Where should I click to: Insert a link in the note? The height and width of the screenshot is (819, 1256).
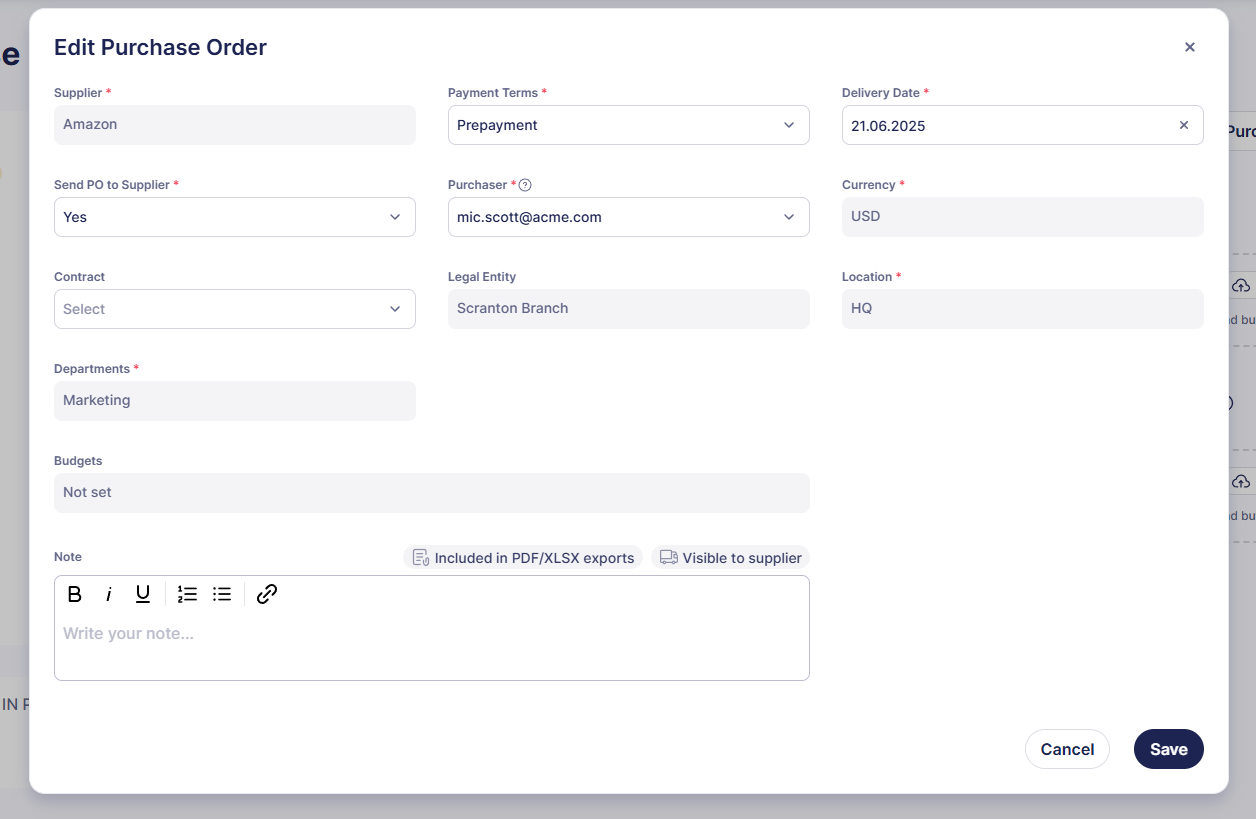(x=266, y=594)
